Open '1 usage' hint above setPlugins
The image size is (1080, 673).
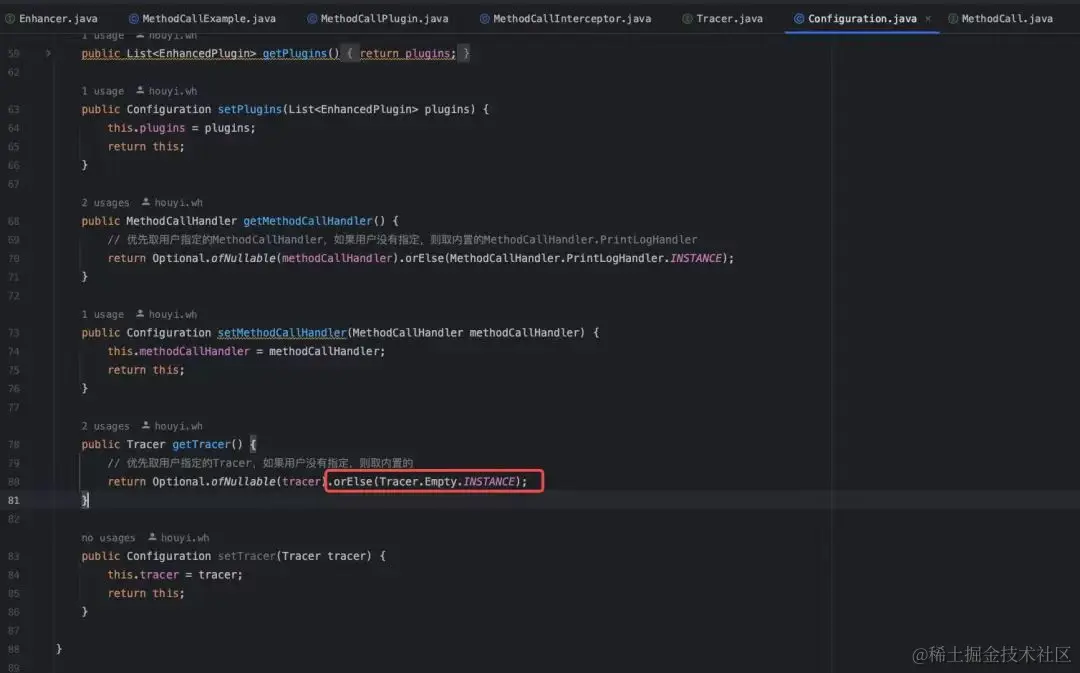pyautogui.click(x=103, y=91)
